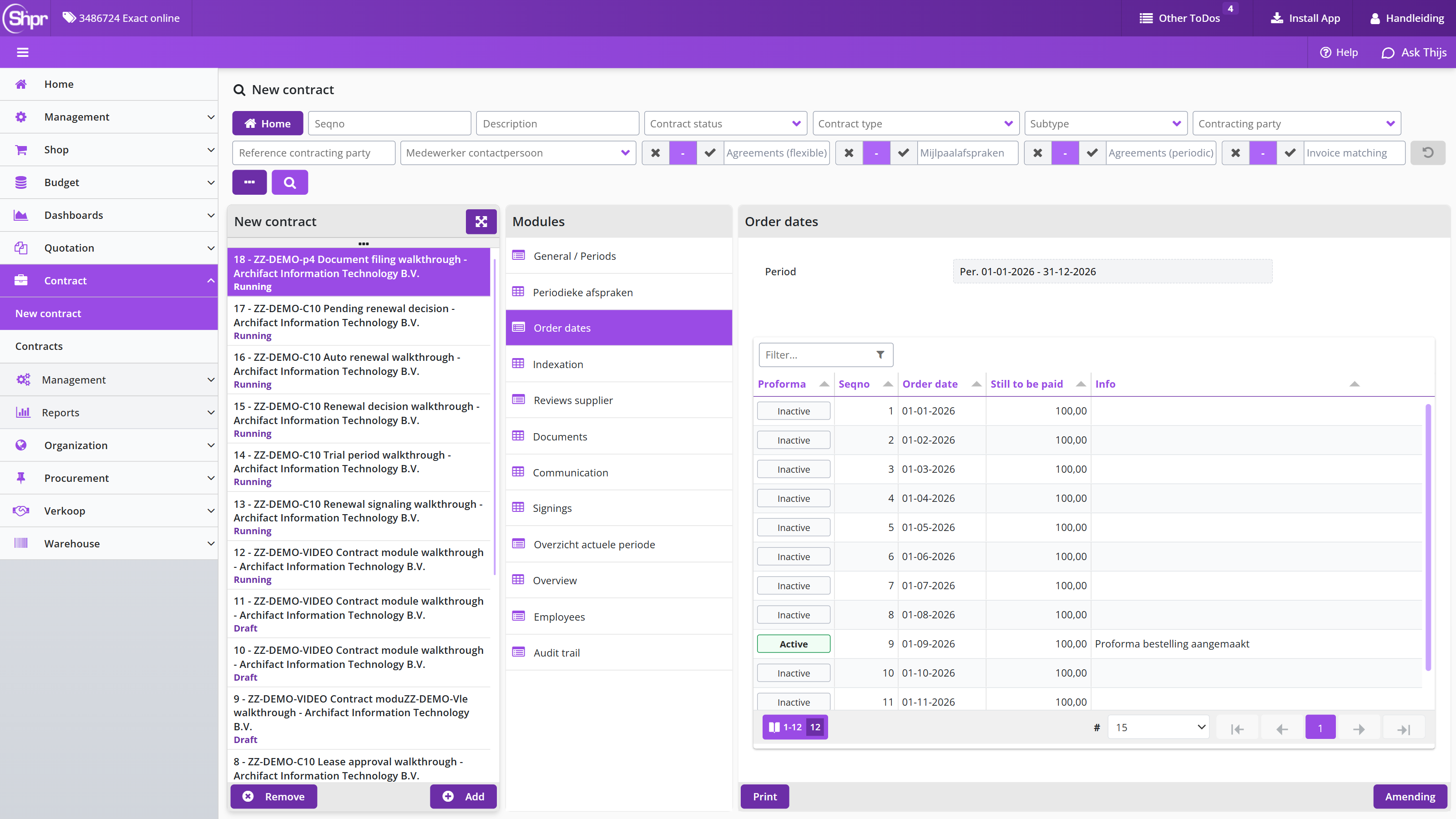This screenshot has width=1456, height=819.
Task: Open the Subtype dropdown
Action: (x=1106, y=123)
